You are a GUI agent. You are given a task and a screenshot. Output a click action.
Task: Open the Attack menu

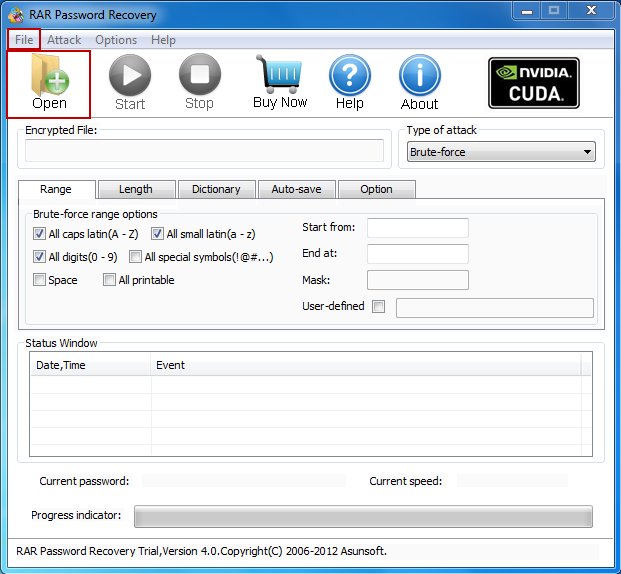(x=64, y=40)
